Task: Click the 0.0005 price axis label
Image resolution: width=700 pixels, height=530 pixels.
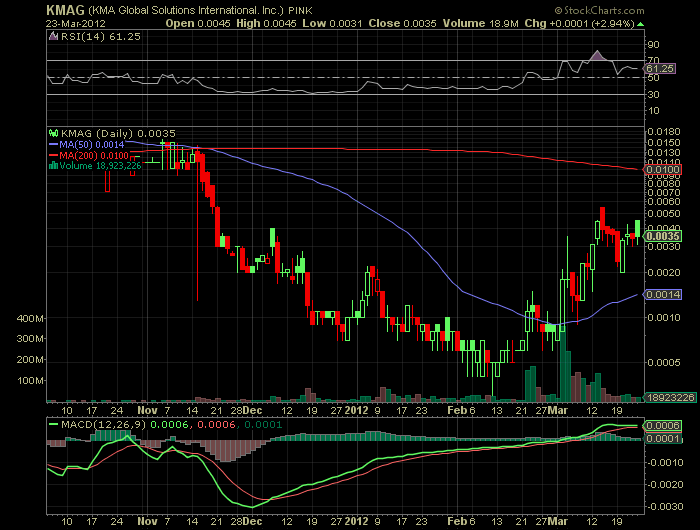Action: [x=664, y=362]
